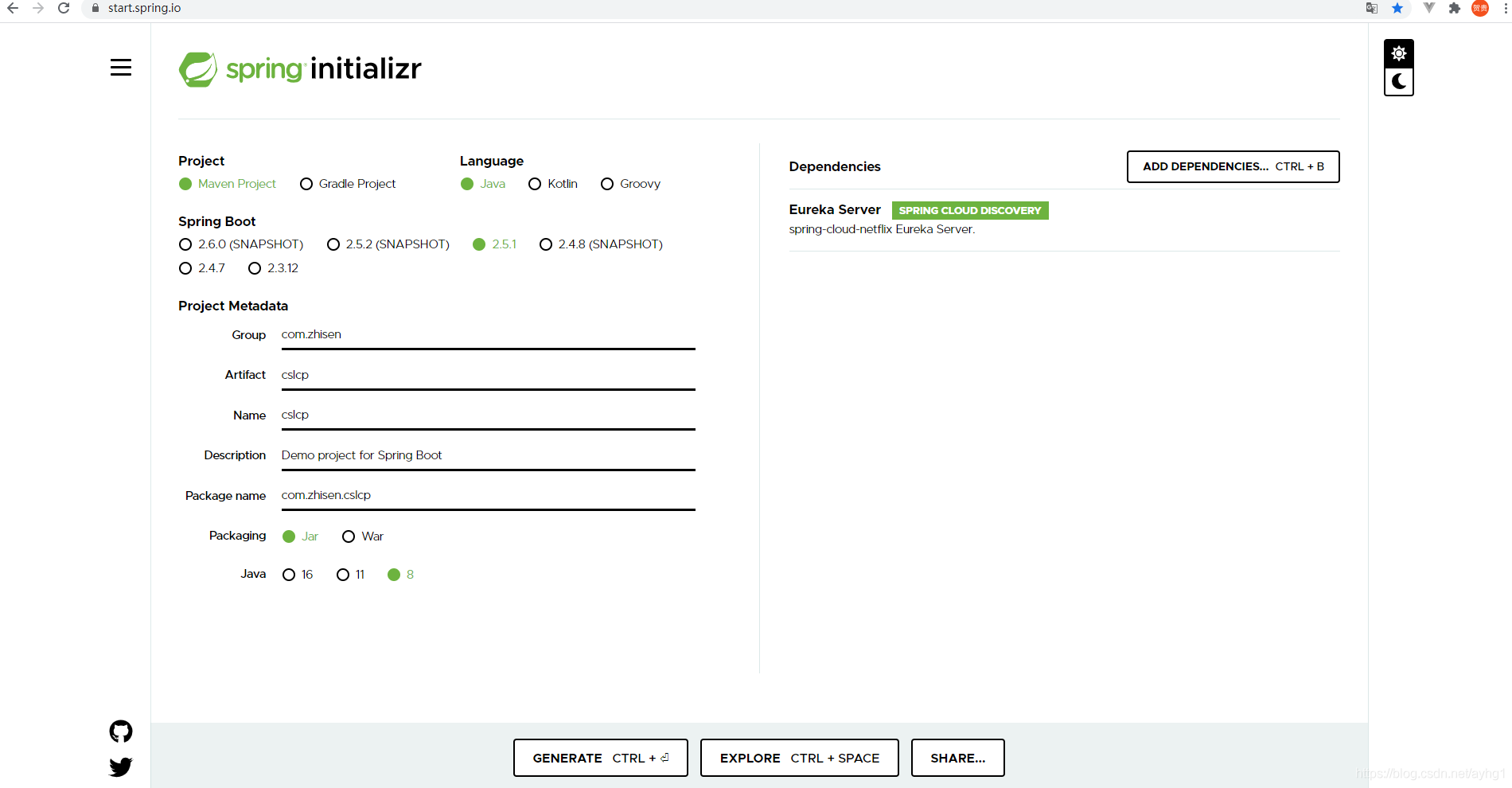1512x788 pixels.
Task: Click the Description input field
Action: (x=489, y=455)
